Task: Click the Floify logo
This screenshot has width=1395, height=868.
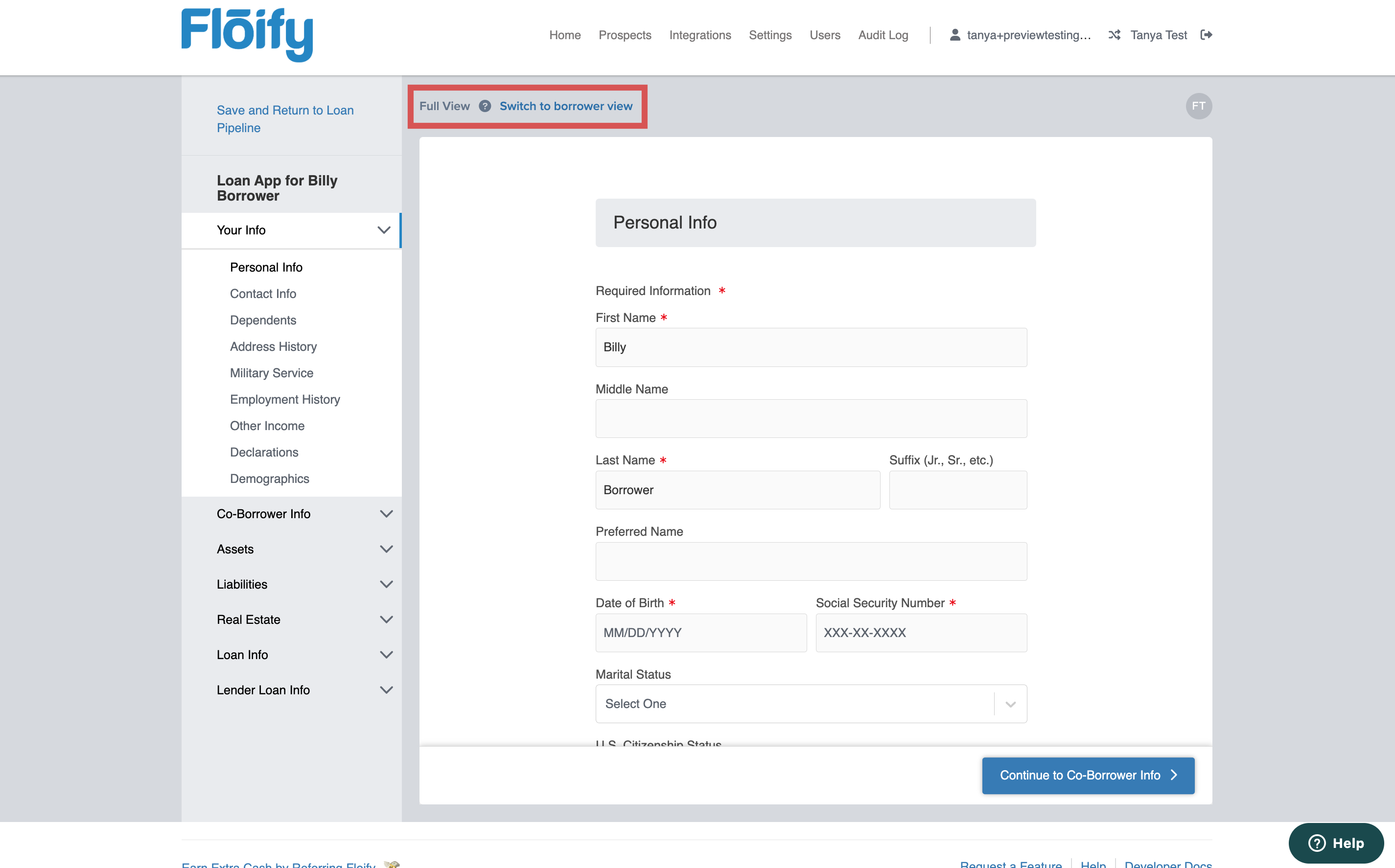Action: pyautogui.click(x=247, y=34)
